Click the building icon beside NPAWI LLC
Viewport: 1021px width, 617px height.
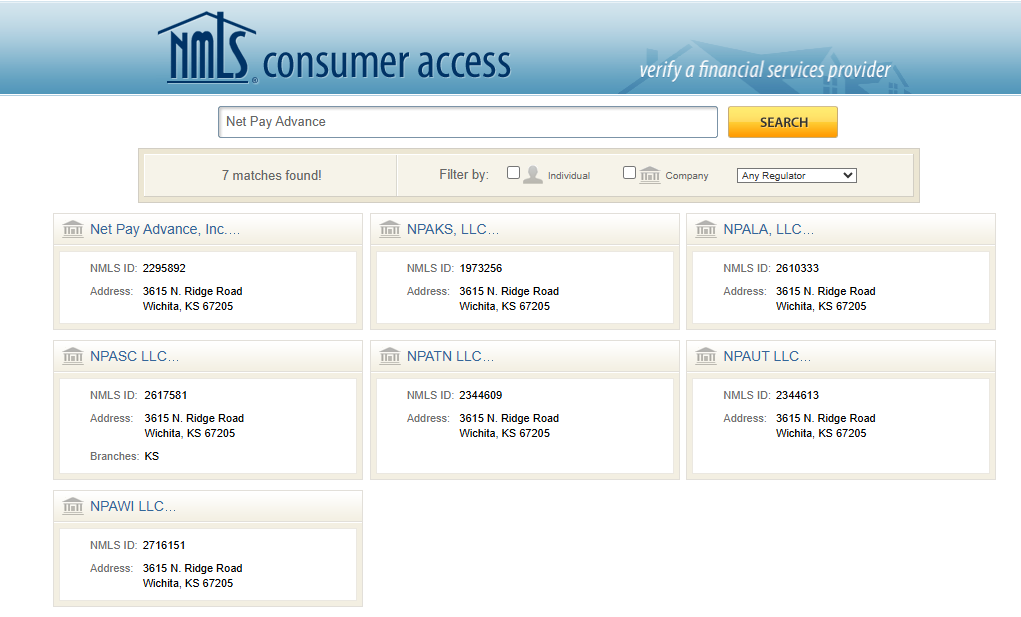point(73,506)
